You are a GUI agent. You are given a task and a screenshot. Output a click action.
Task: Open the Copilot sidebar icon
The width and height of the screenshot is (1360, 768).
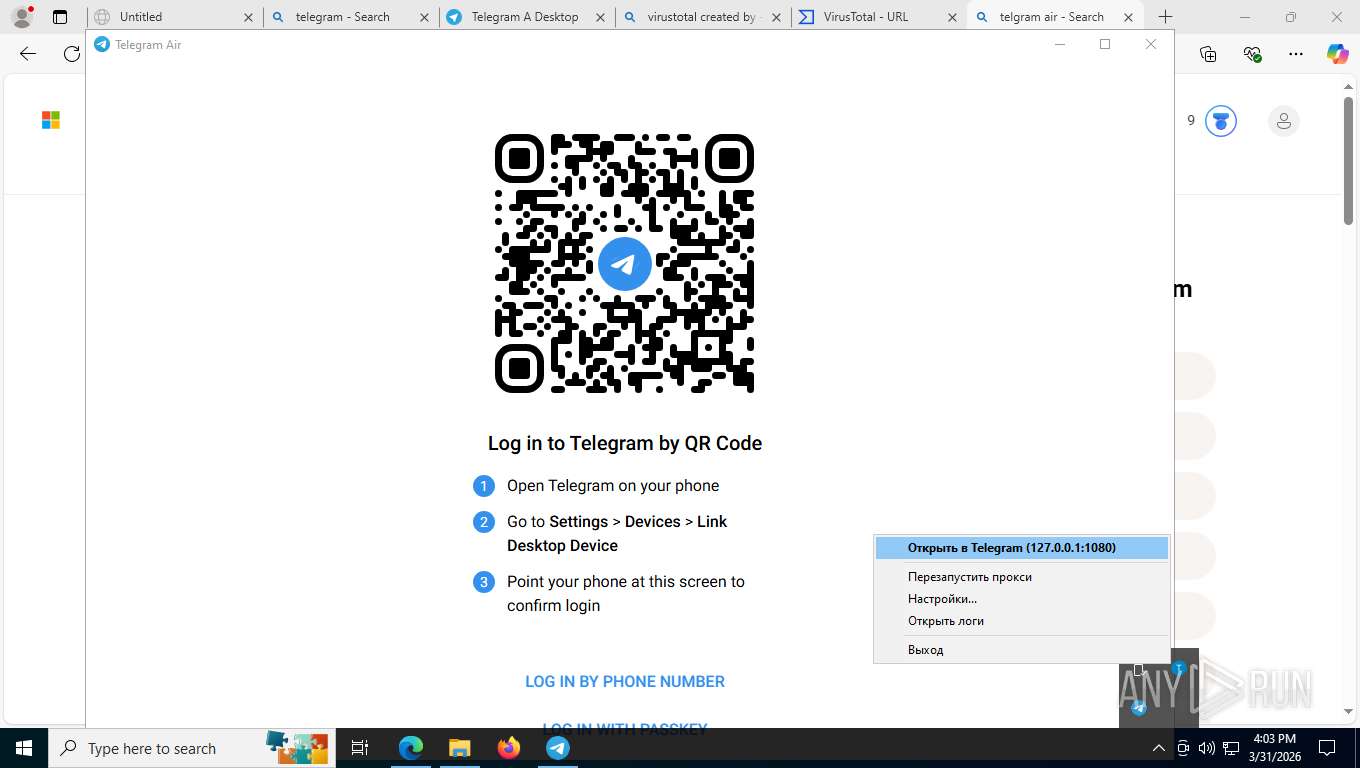1338,54
